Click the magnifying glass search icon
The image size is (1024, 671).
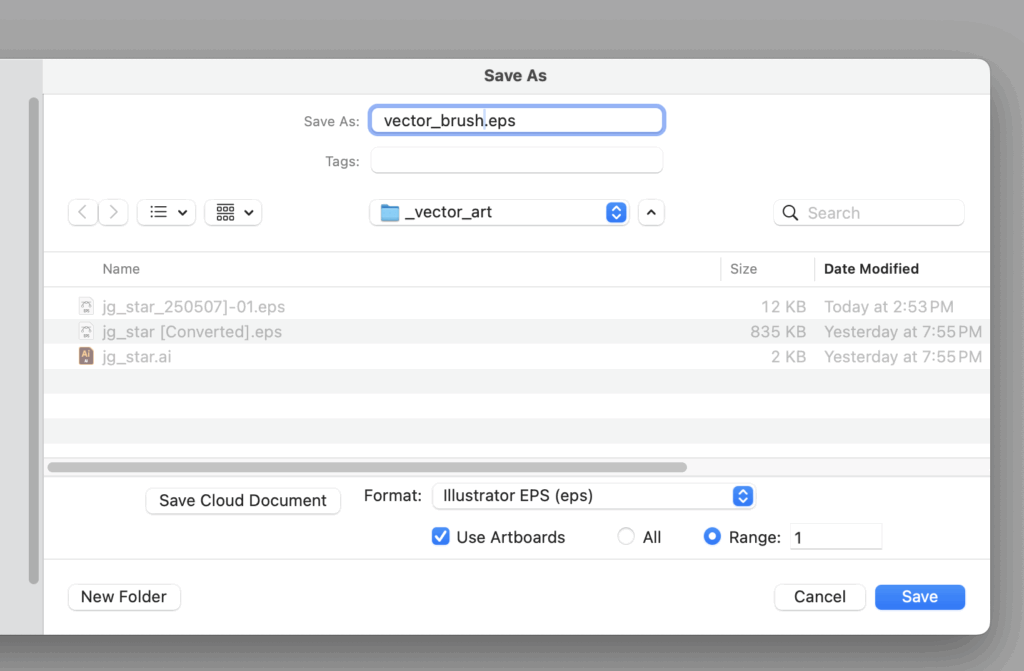tap(790, 213)
